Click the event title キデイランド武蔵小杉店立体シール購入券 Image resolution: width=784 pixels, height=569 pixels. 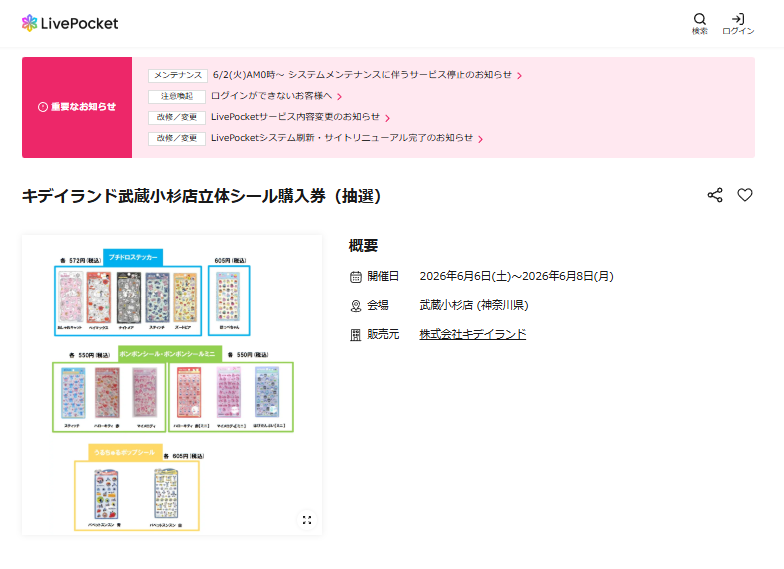tap(201, 196)
